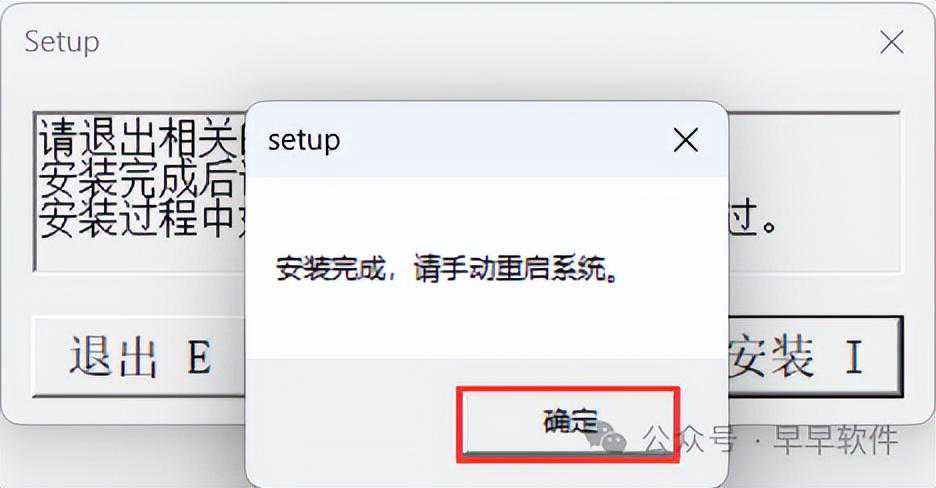Viewport: 936px width, 488px height.
Task: Click the trailing 过。 text in the instructions
Action: pos(752,218)
